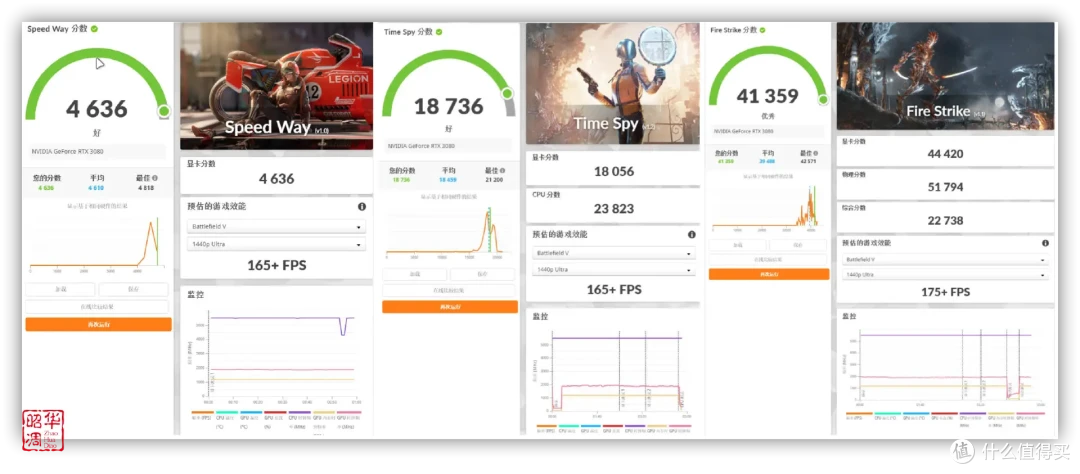The height and width of the screenshot is (474, 1080).
Task: Open the Battlefield V game dropdown under Speed Way
Action: point(276,227)
